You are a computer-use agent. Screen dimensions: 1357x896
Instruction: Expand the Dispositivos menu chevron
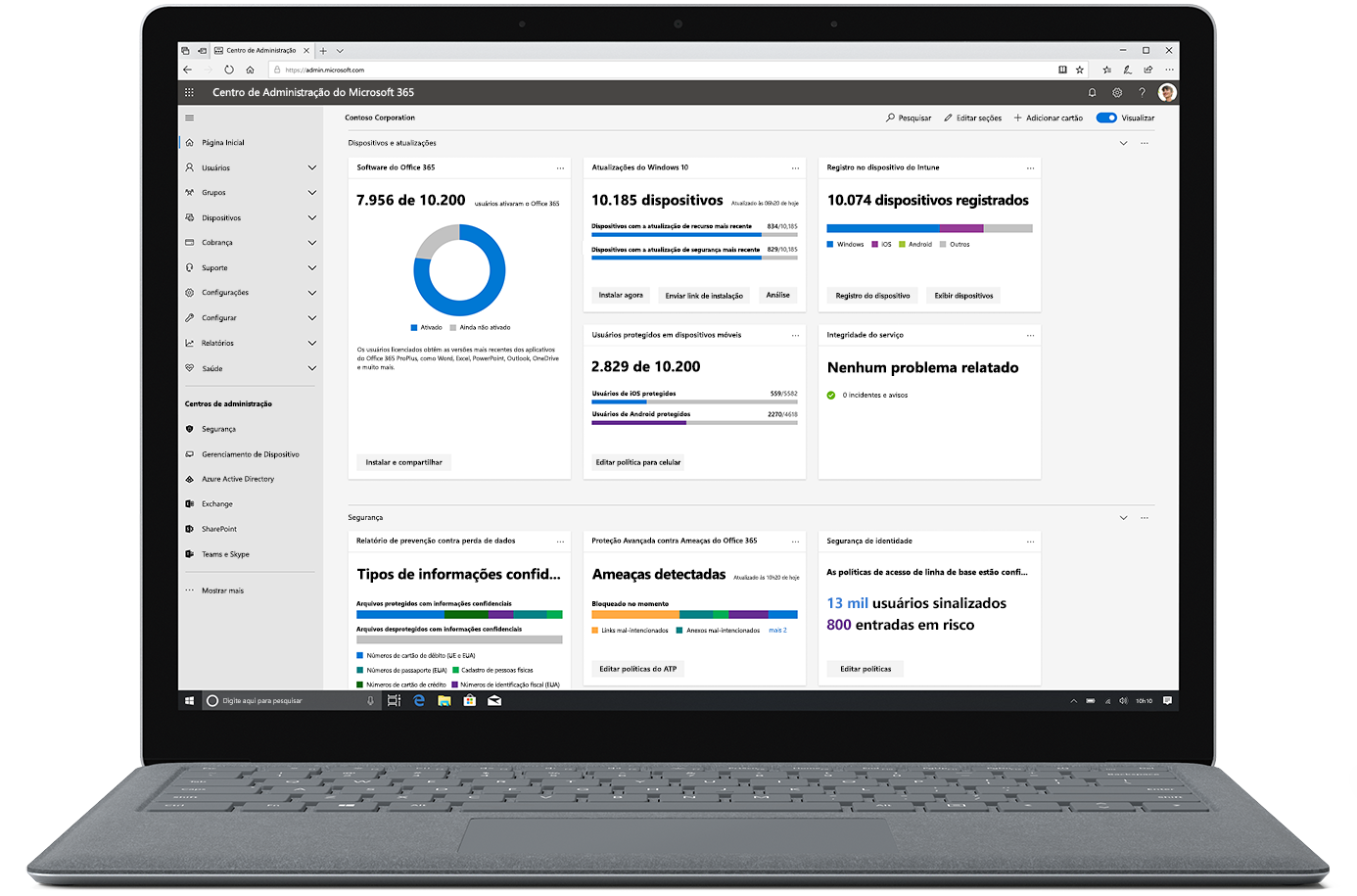(x=312, y=217)
